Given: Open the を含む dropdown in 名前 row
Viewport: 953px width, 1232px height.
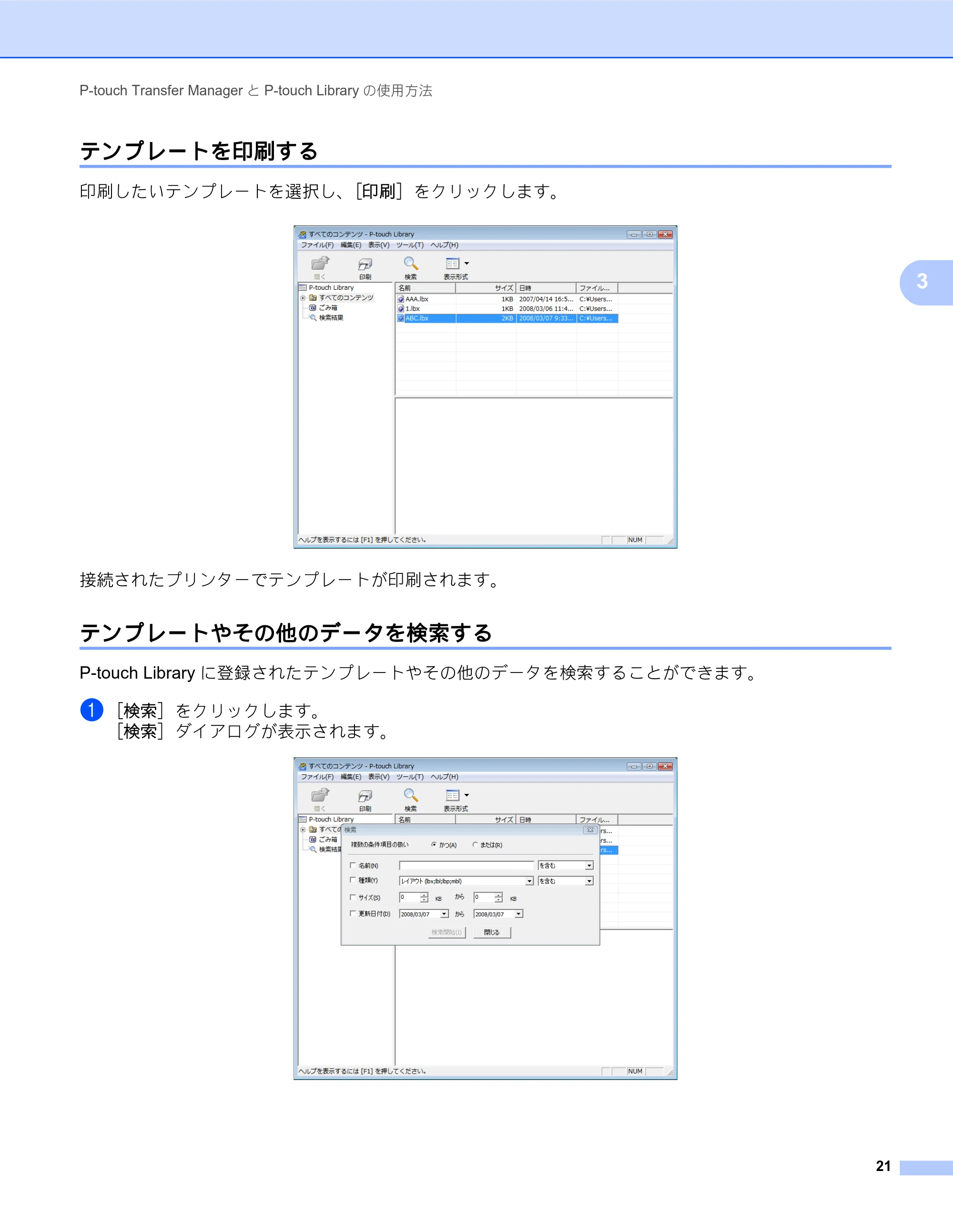Looking at the screenshot, I should click(589, 865).
